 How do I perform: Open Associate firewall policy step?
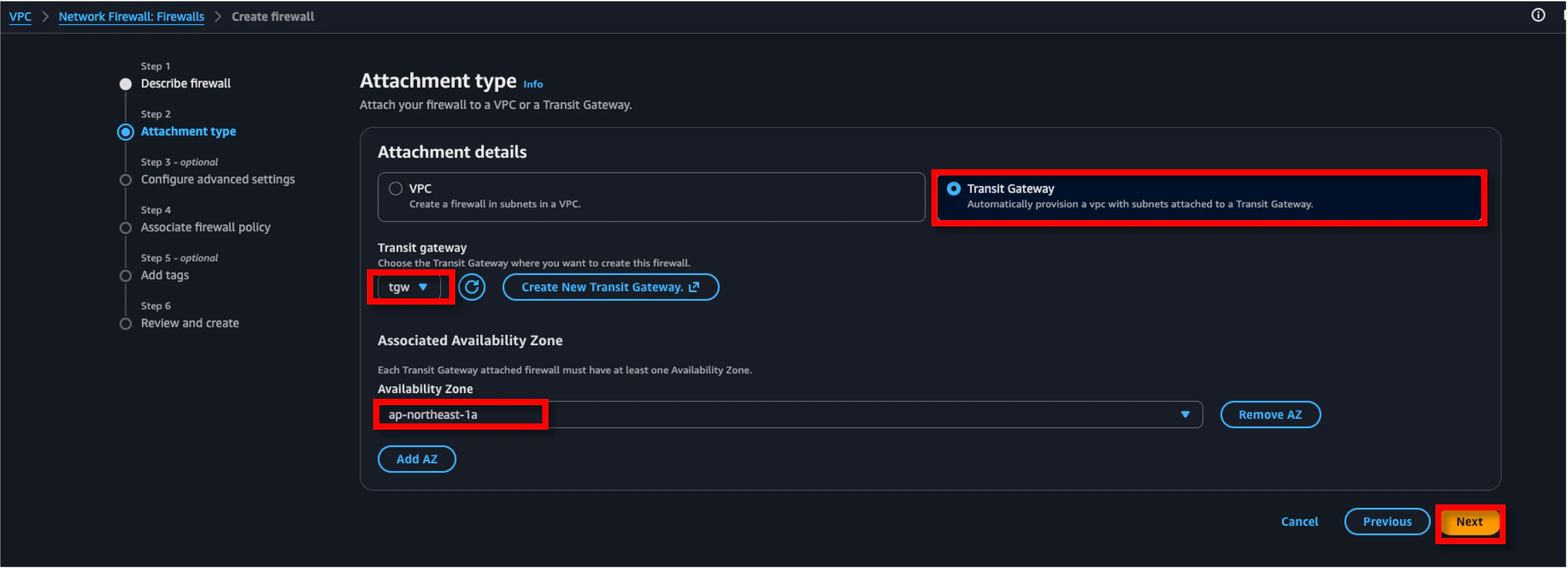tap(206, 228)
